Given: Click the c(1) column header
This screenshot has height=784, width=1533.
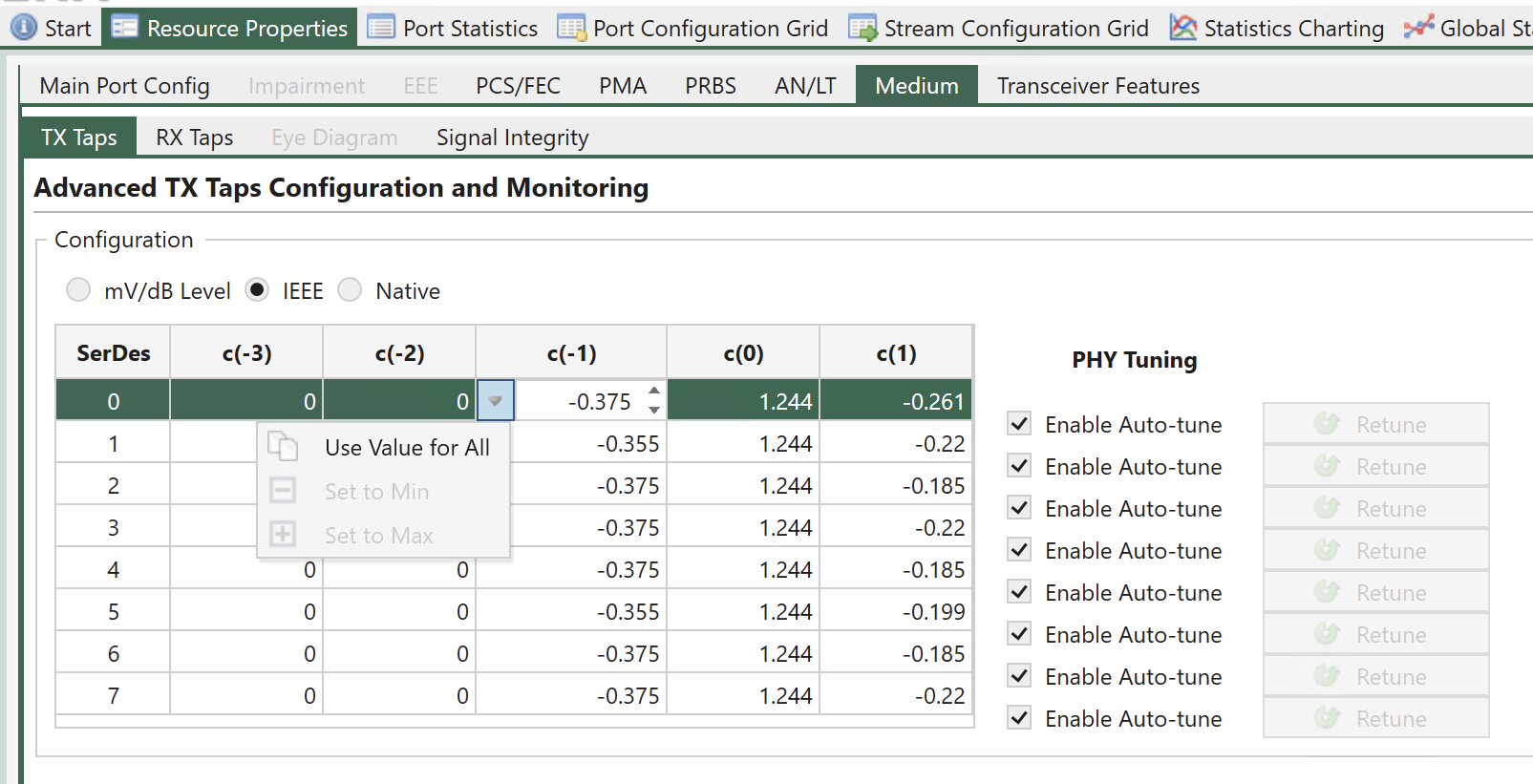Looking at the screenshot, I should 896,352.
